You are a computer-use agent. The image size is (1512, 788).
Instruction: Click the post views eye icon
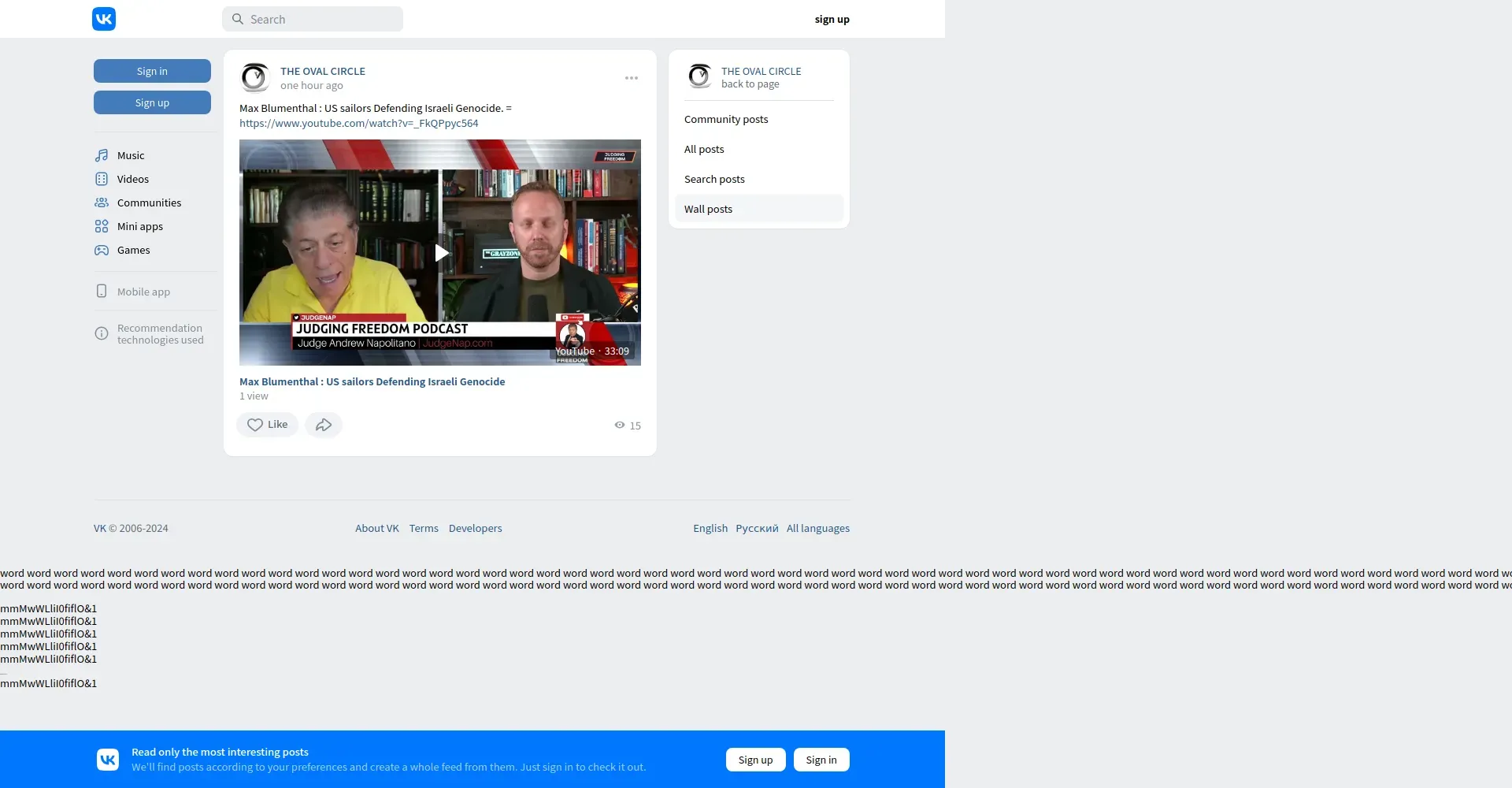click(620, 426)
